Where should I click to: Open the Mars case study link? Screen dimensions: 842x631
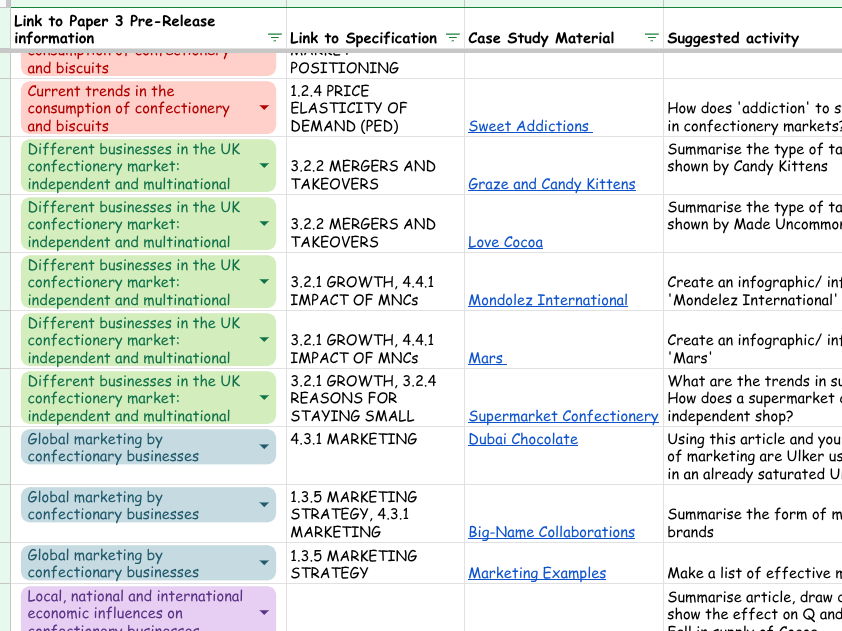click(486, 358)
